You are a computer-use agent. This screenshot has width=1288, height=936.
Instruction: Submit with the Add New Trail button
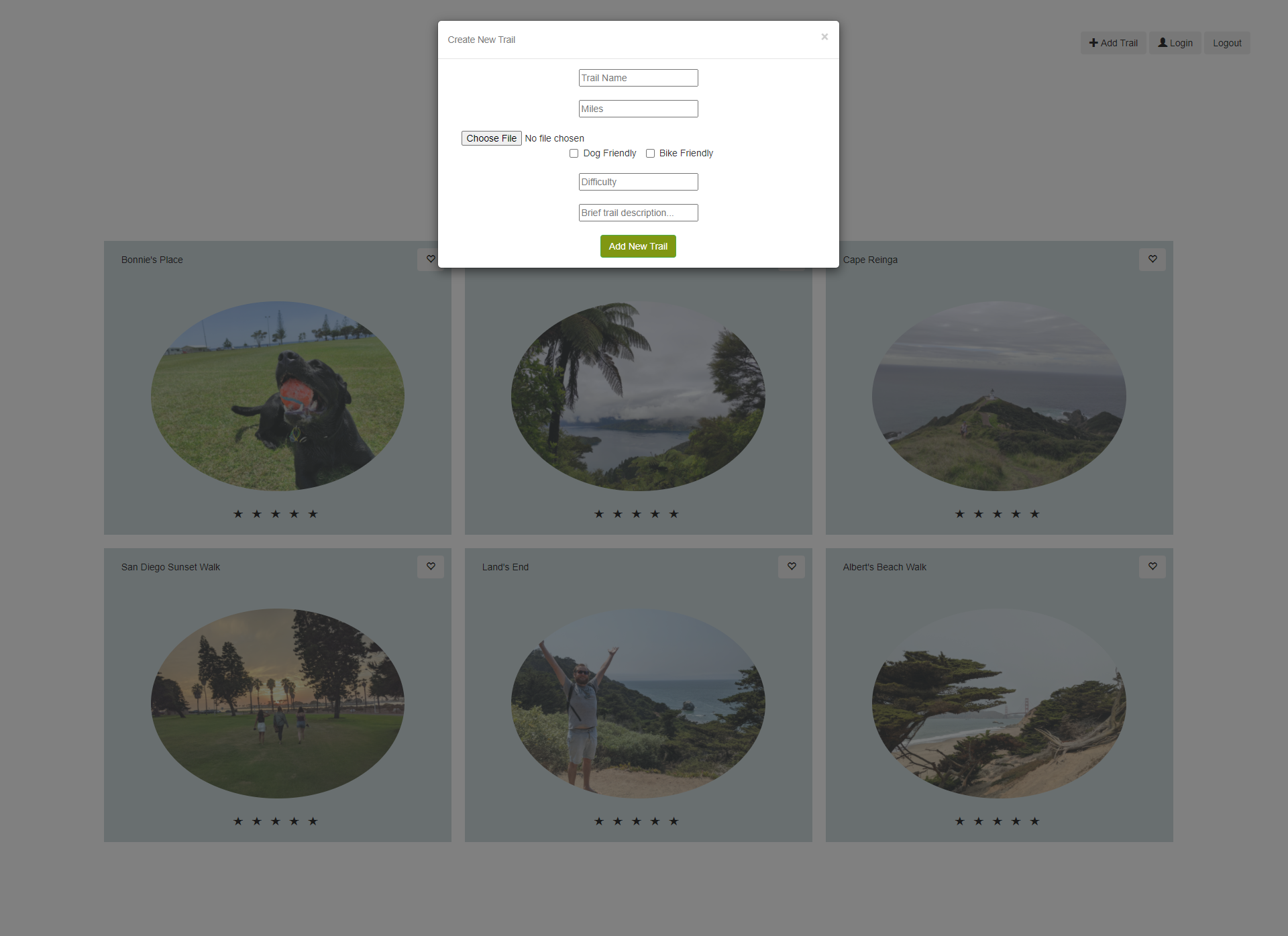pyautogui.click(x=638, y=246)
